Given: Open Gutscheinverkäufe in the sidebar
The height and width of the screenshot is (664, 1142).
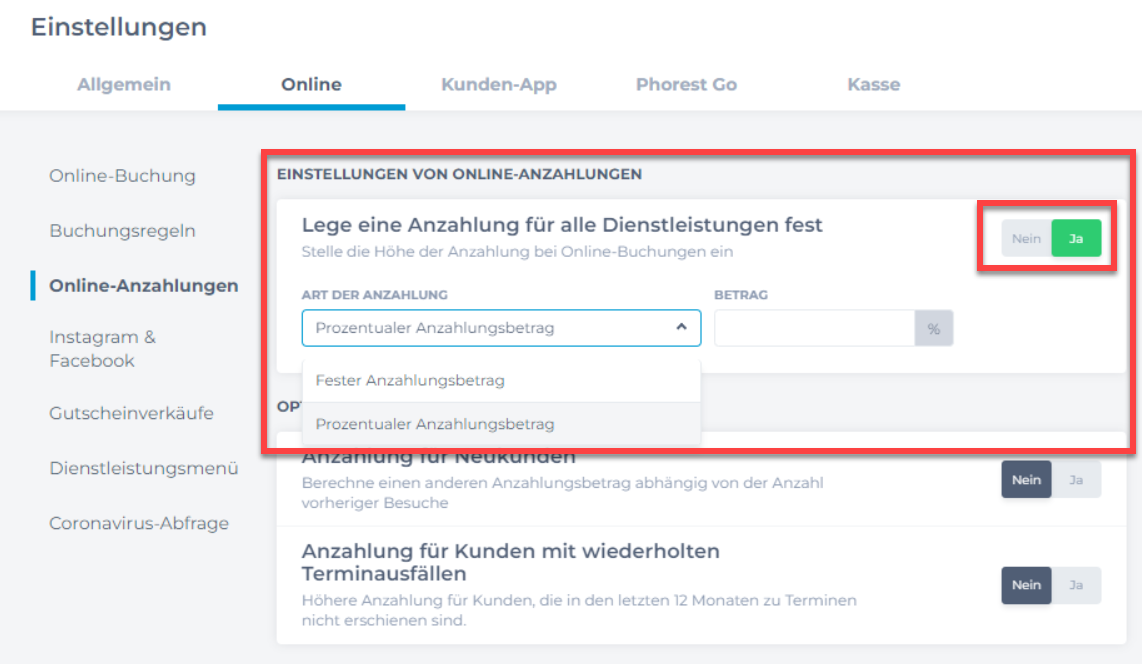Looking at the screenshot, I should pyautogui.click(x=131, y=413).
